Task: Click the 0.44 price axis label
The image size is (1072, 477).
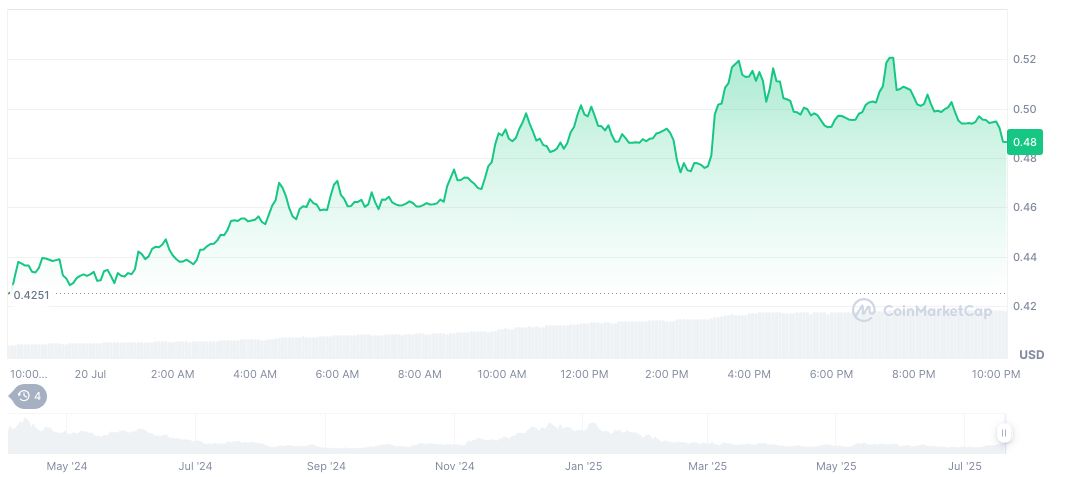Action: pyautogui.click(x=1024, y=257)
